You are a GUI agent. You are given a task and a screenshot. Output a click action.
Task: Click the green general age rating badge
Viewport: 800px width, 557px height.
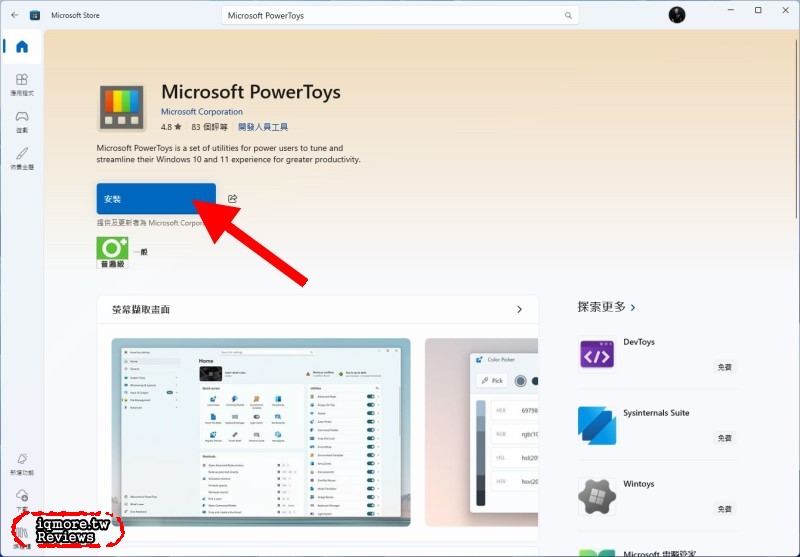coord(112,252)
